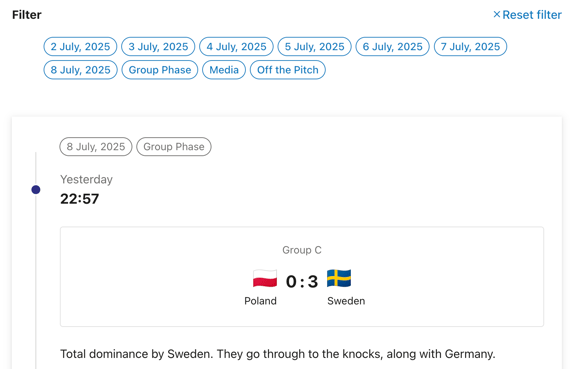Filter by 2 July, 2025

pyautogui.click(x=80, y=46)
